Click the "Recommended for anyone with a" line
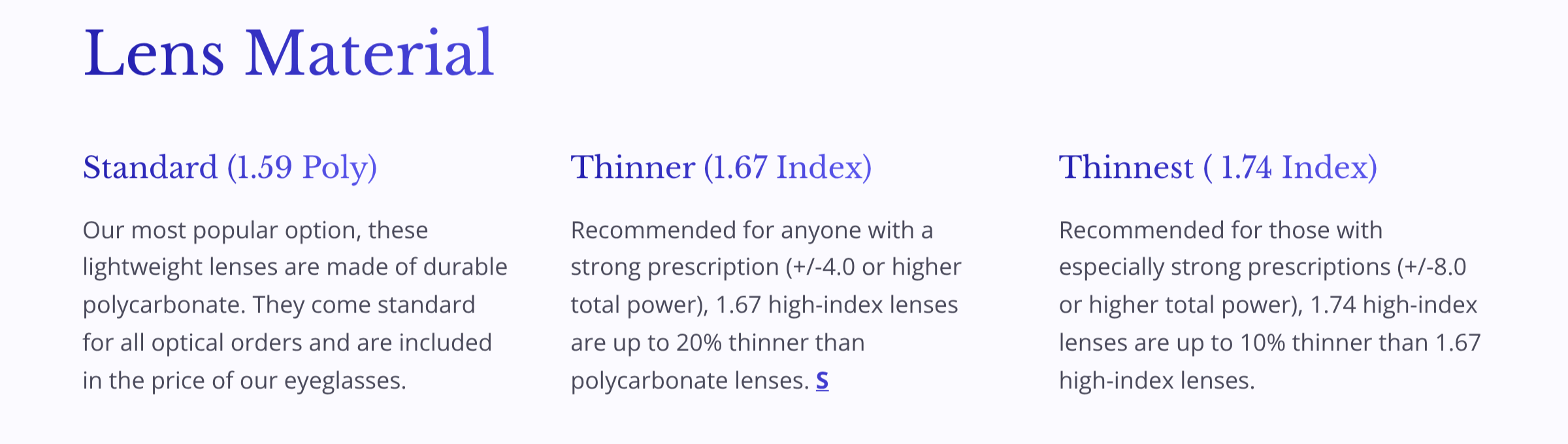Image resolution: width=1568 pixels, height=444 pixels. (x=751, y=230)
